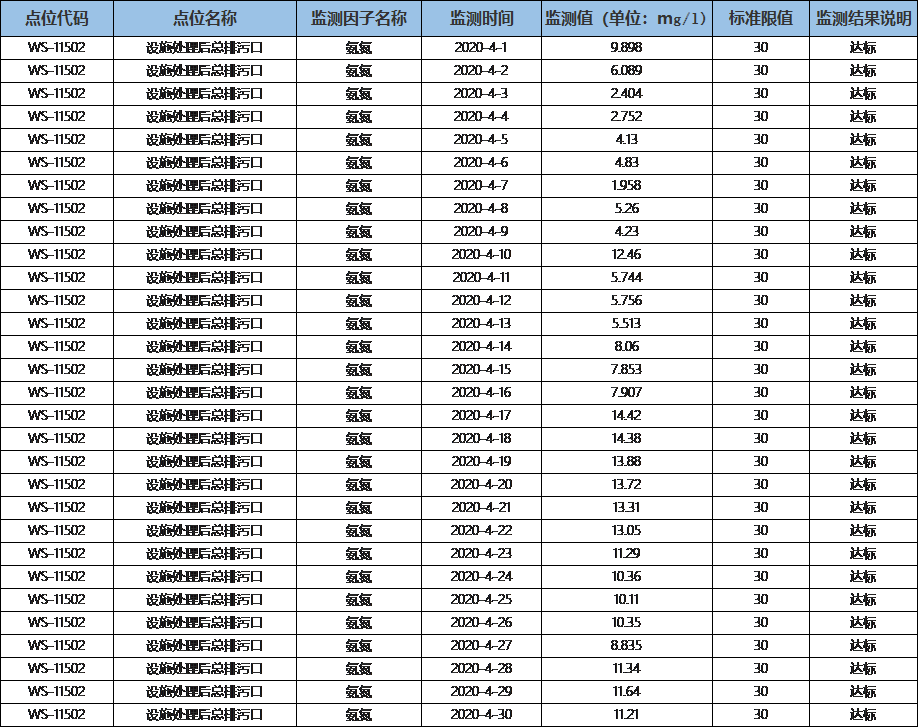Click the date cell 2020-4-20
This screenshot has height=728, width=919.
[481, 484]
